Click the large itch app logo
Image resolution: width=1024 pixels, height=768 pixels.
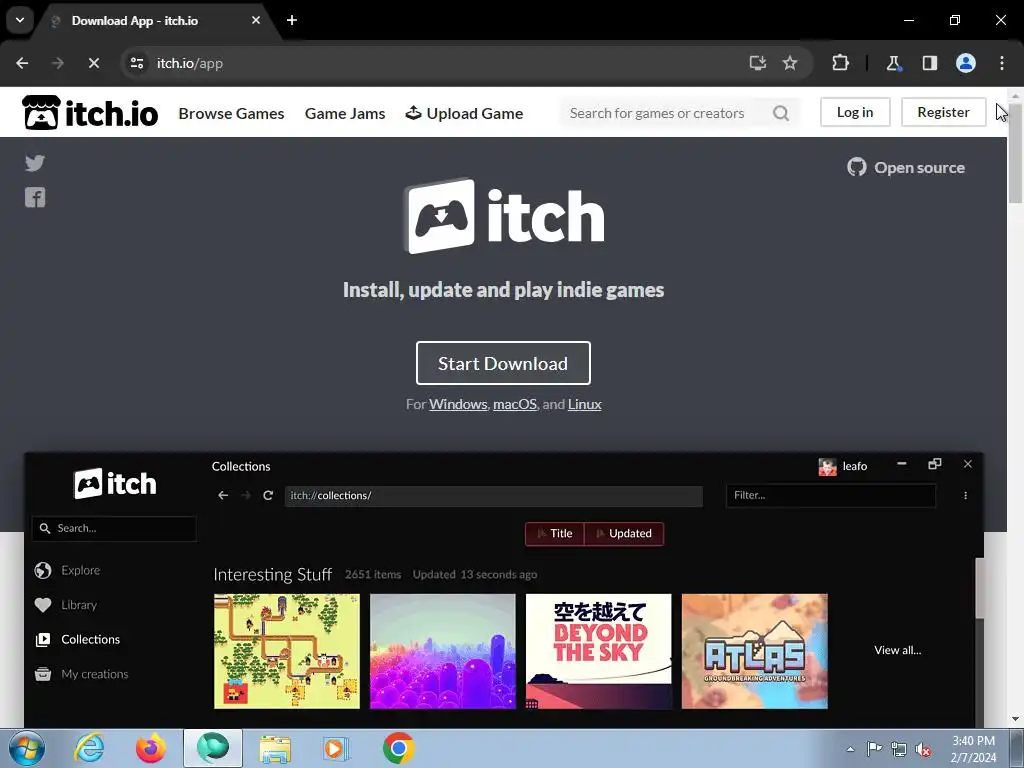pos(504,216)
